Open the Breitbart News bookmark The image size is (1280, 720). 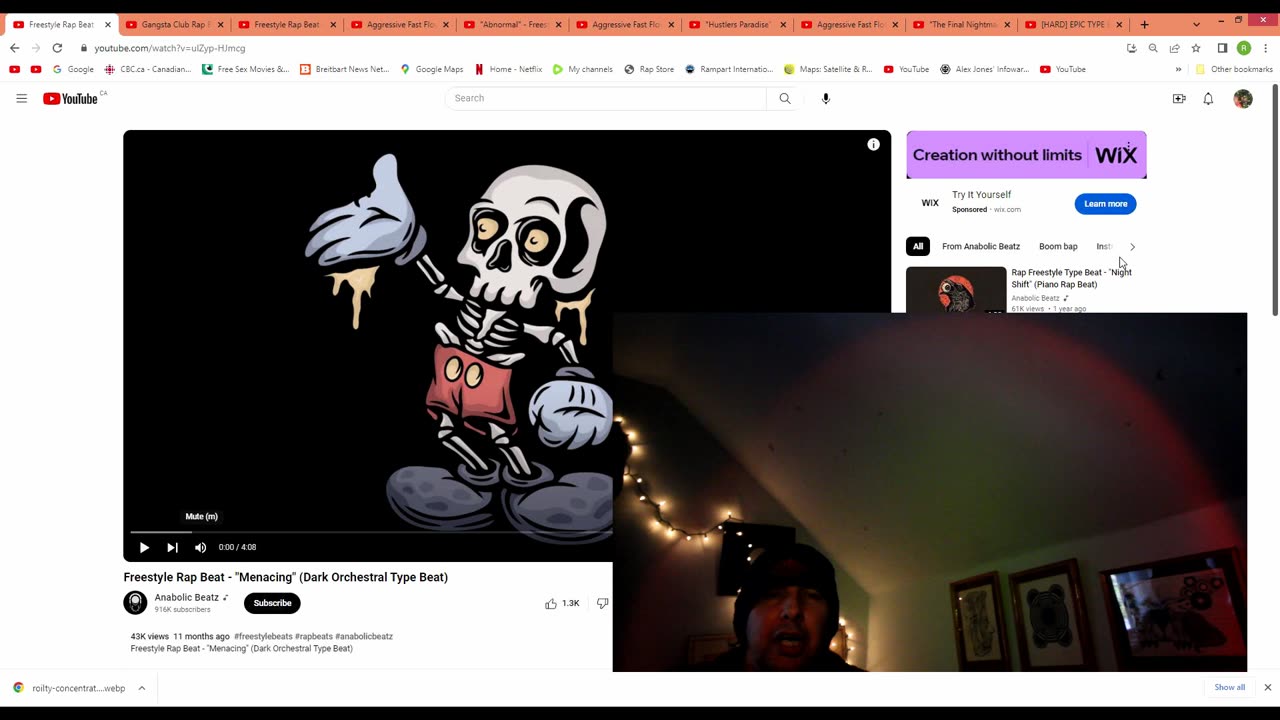pyautogui.click(x=345, y=69)
